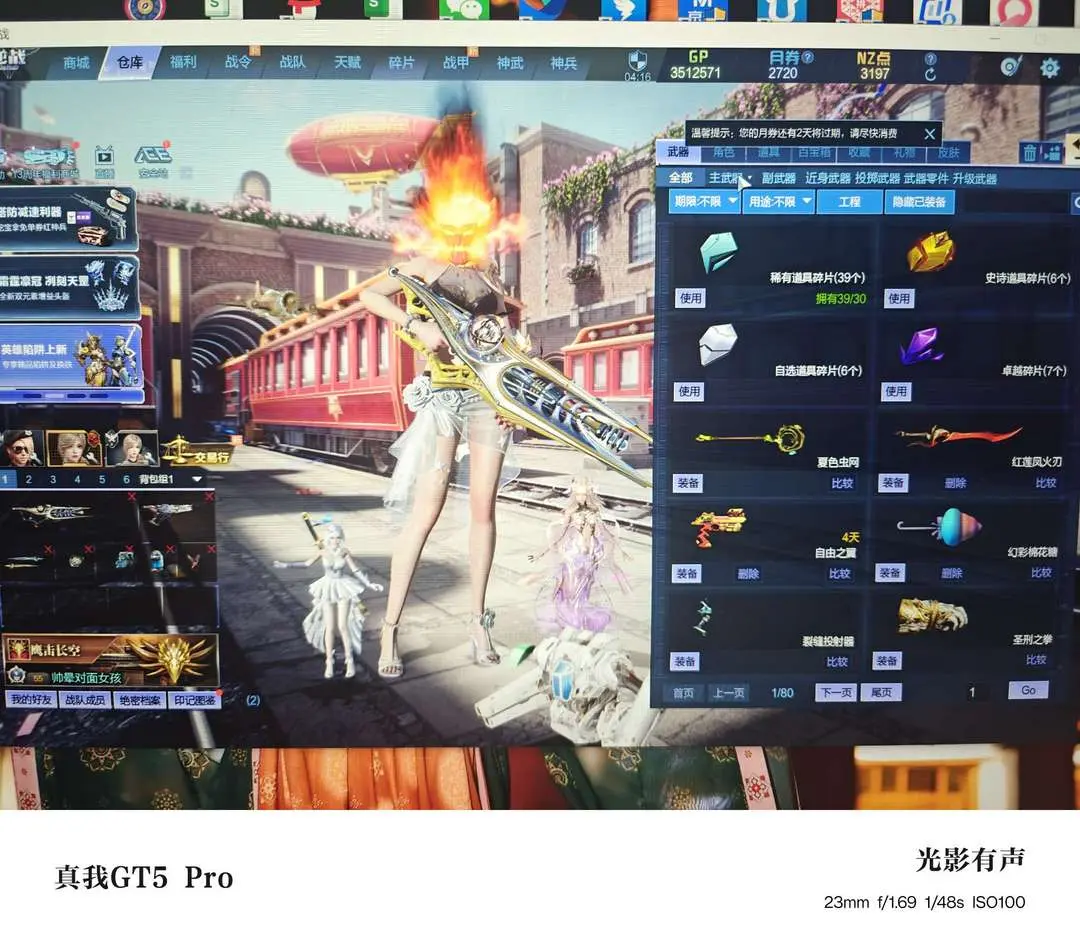The image size is (1080, 945).
Task: Click the 史诗道具碎片 golden shard icon
Action: pyautogui.click(x=931, y=251)
